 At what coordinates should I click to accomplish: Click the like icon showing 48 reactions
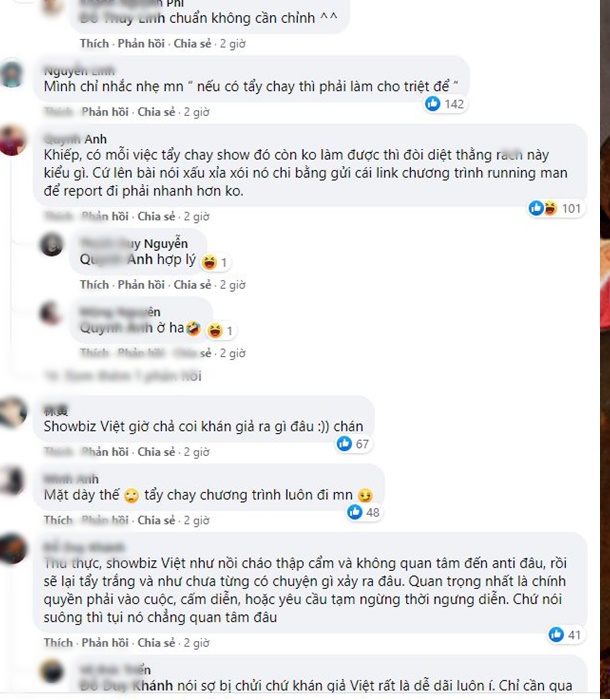pos(355,512)
